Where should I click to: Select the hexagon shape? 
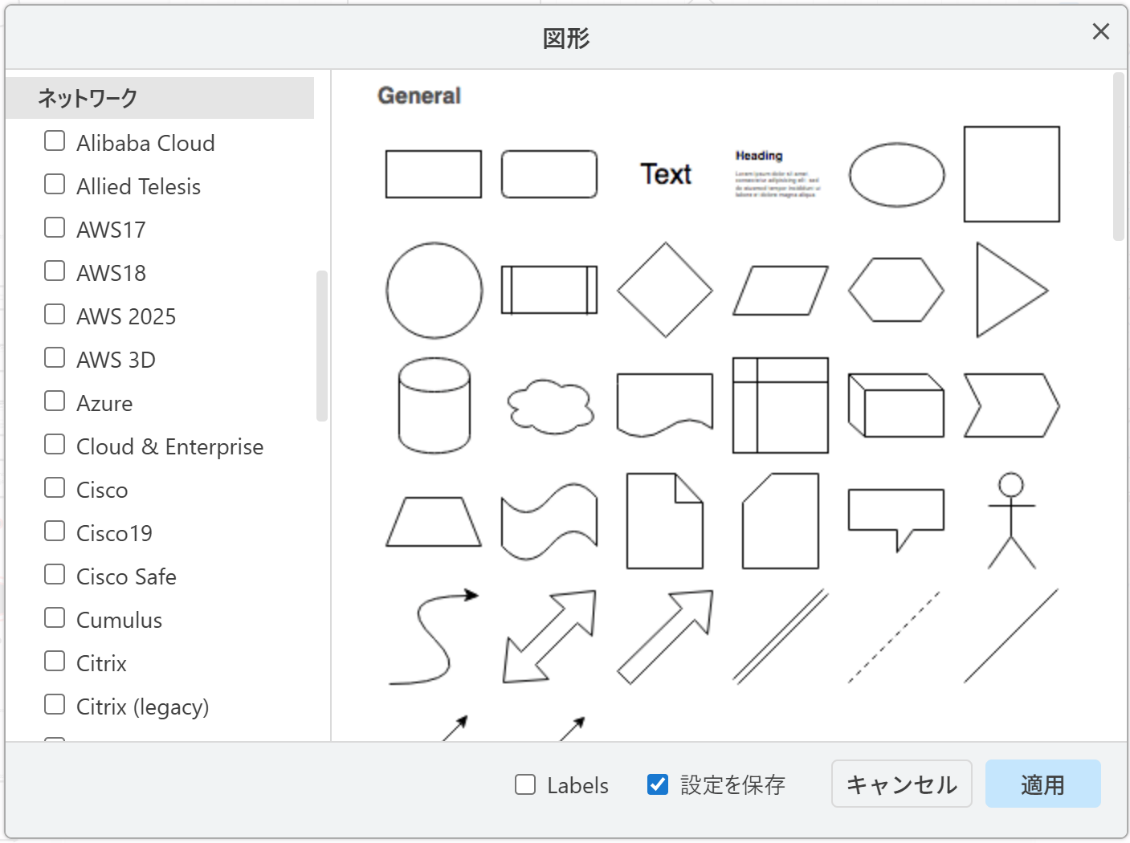coord(896,289)
